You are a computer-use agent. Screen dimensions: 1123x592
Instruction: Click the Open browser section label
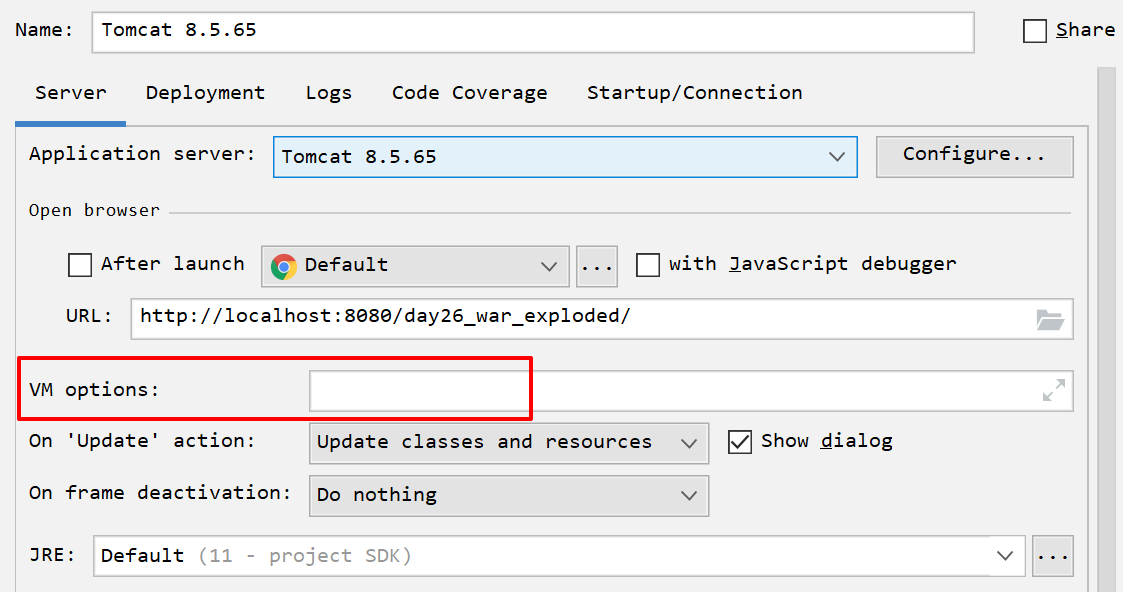click(94, 210)
